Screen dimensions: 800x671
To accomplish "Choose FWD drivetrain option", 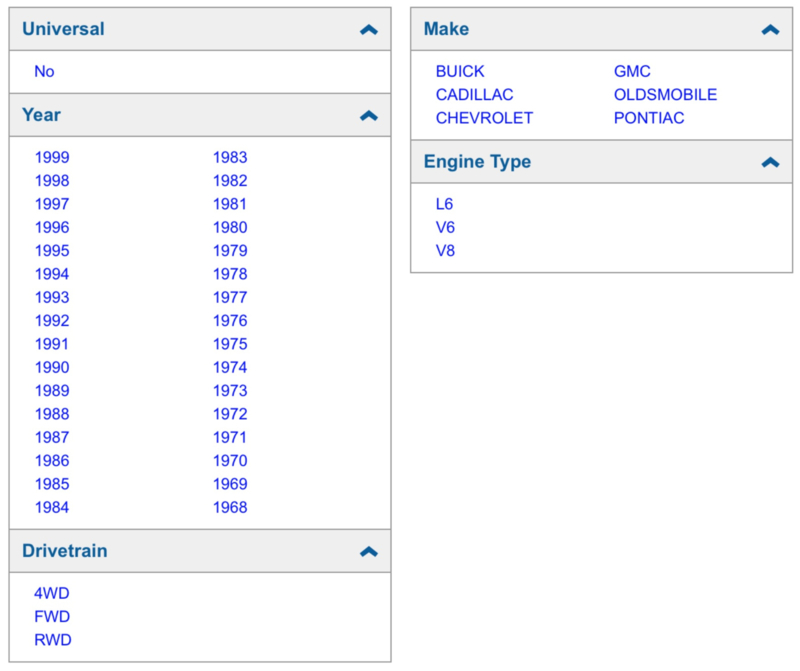I will pos(52,616).
